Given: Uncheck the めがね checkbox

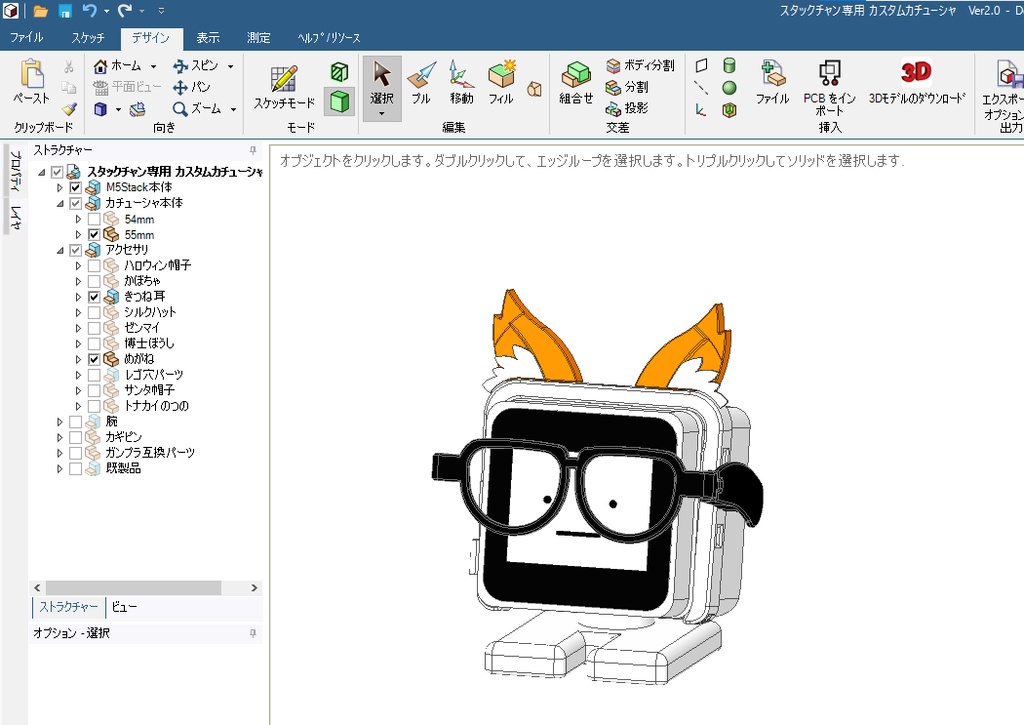Looking at the screenshot, I should [x=94, y=359].
